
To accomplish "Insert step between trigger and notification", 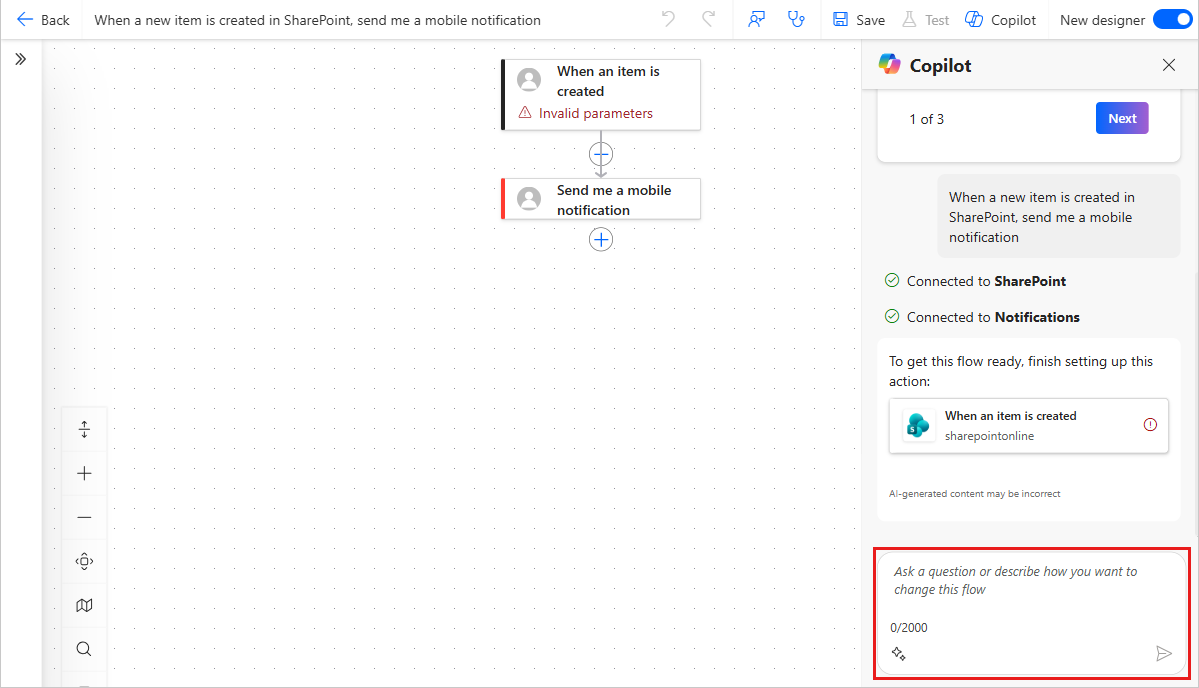I will coord(601,154).
